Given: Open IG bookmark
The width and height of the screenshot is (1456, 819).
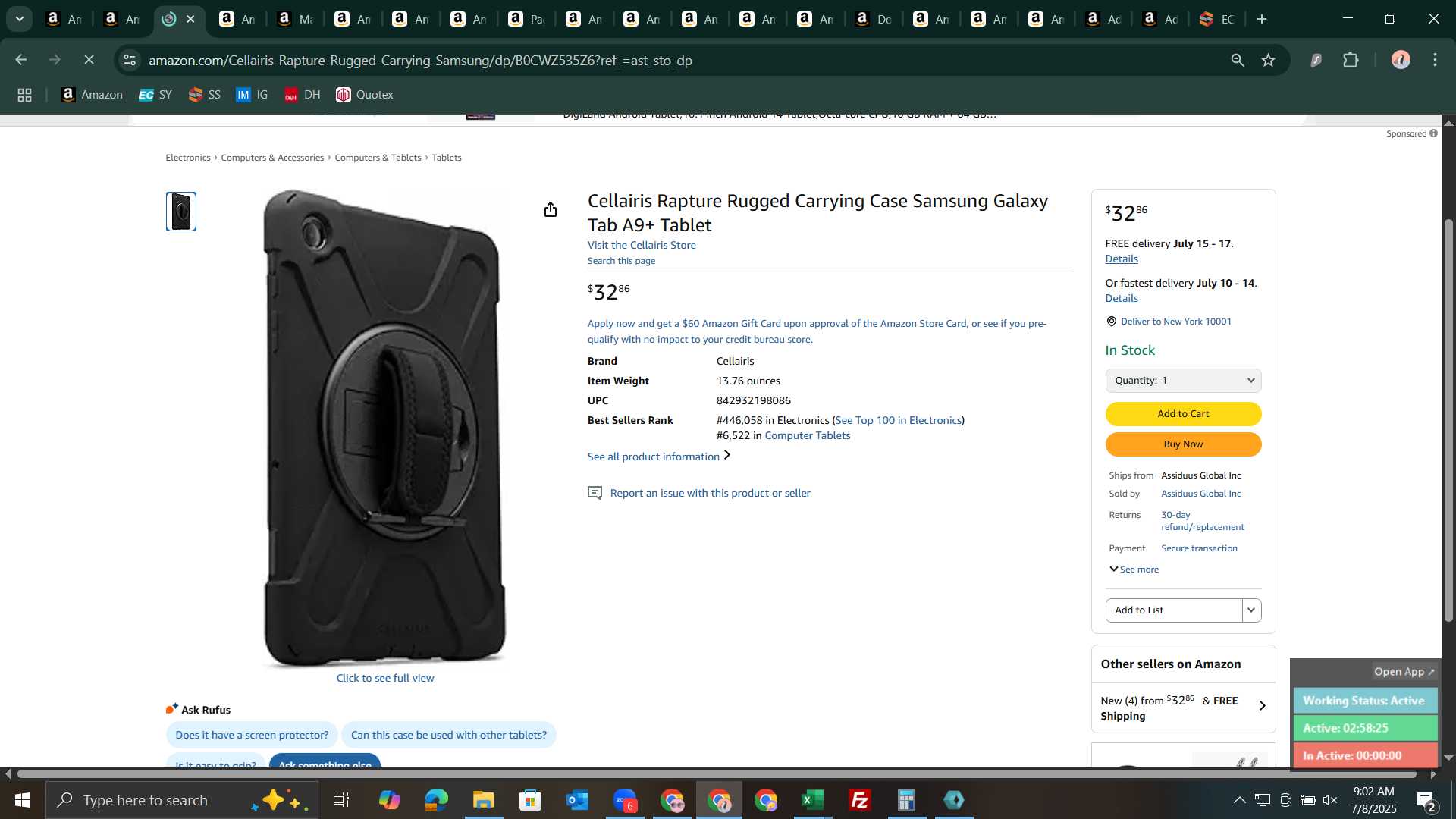Looking at the screenshot, I should tap(253, 95).
